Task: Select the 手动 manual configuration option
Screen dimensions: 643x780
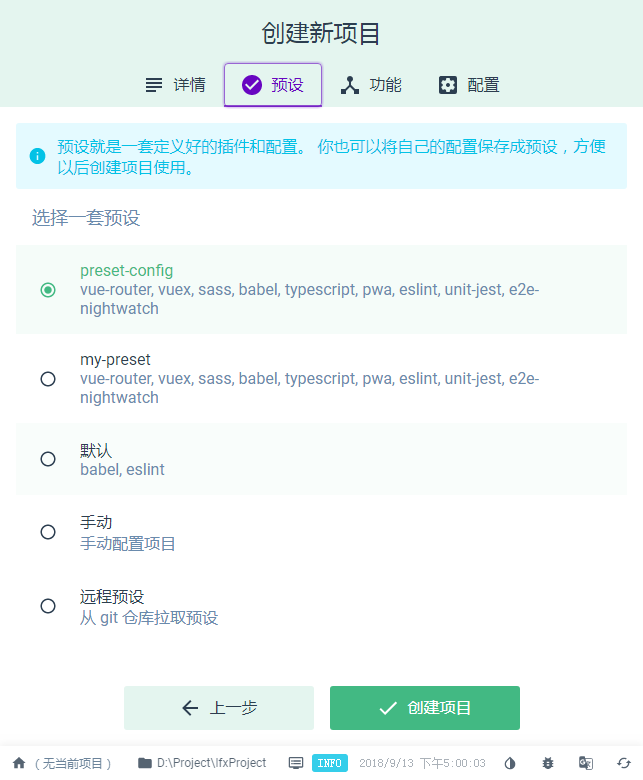Action: pos(48,532)
